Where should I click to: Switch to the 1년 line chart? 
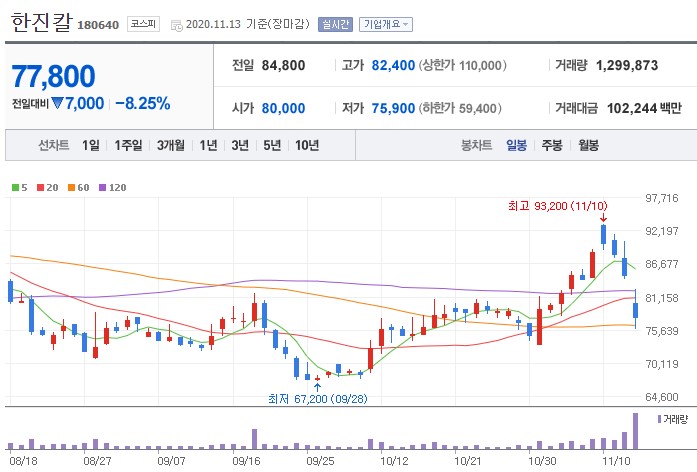click(208, 145)
